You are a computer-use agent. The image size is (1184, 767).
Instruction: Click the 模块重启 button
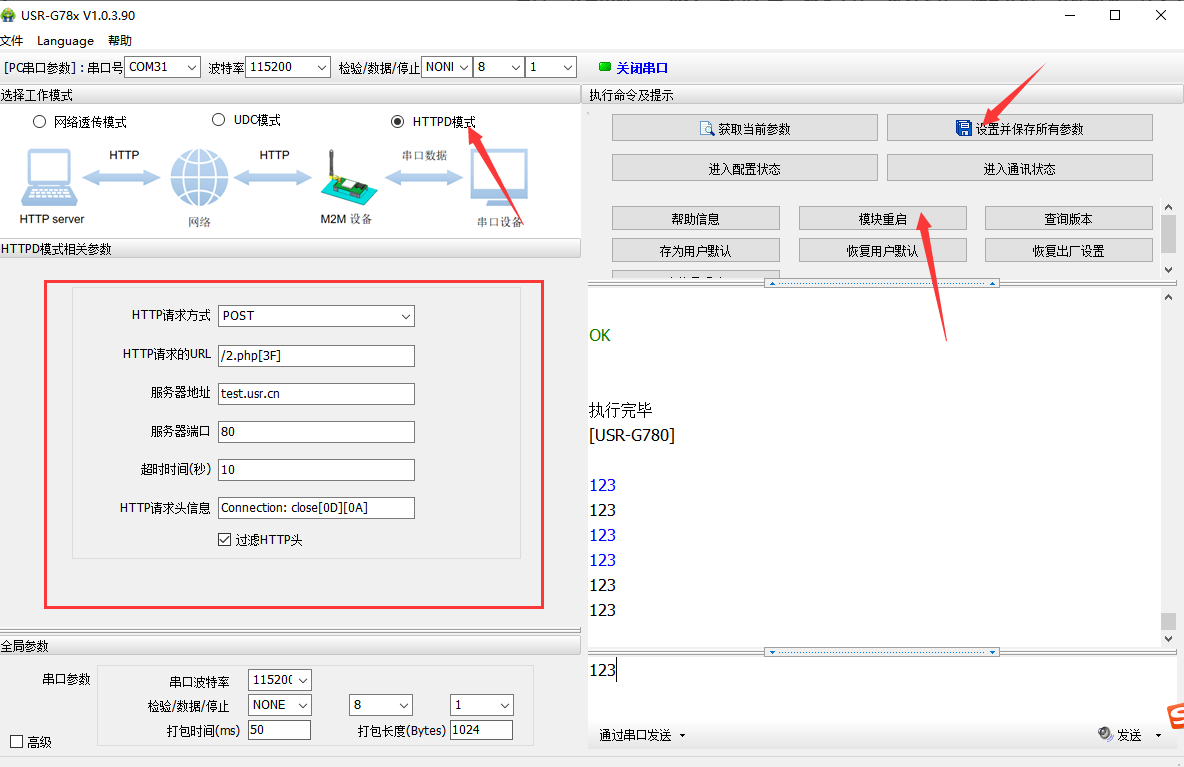[882, 219]
